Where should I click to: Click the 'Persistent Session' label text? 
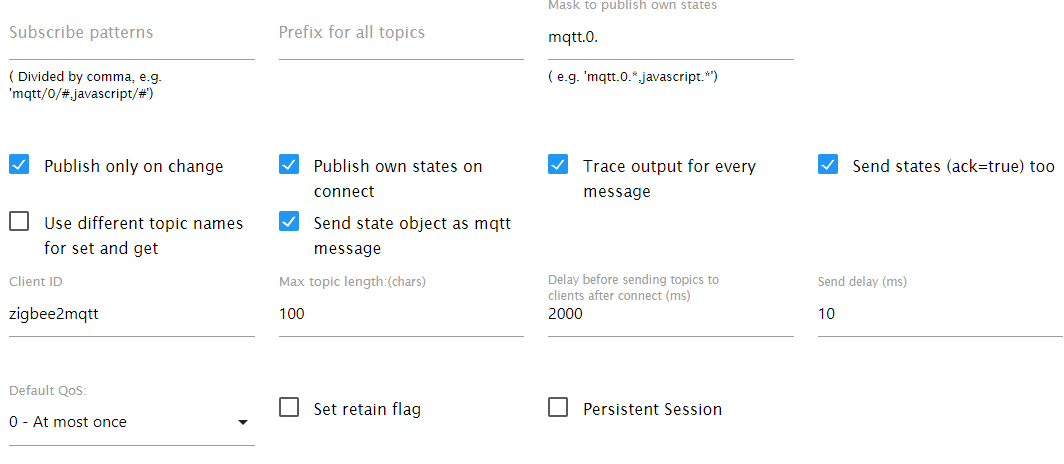point(652,410)
